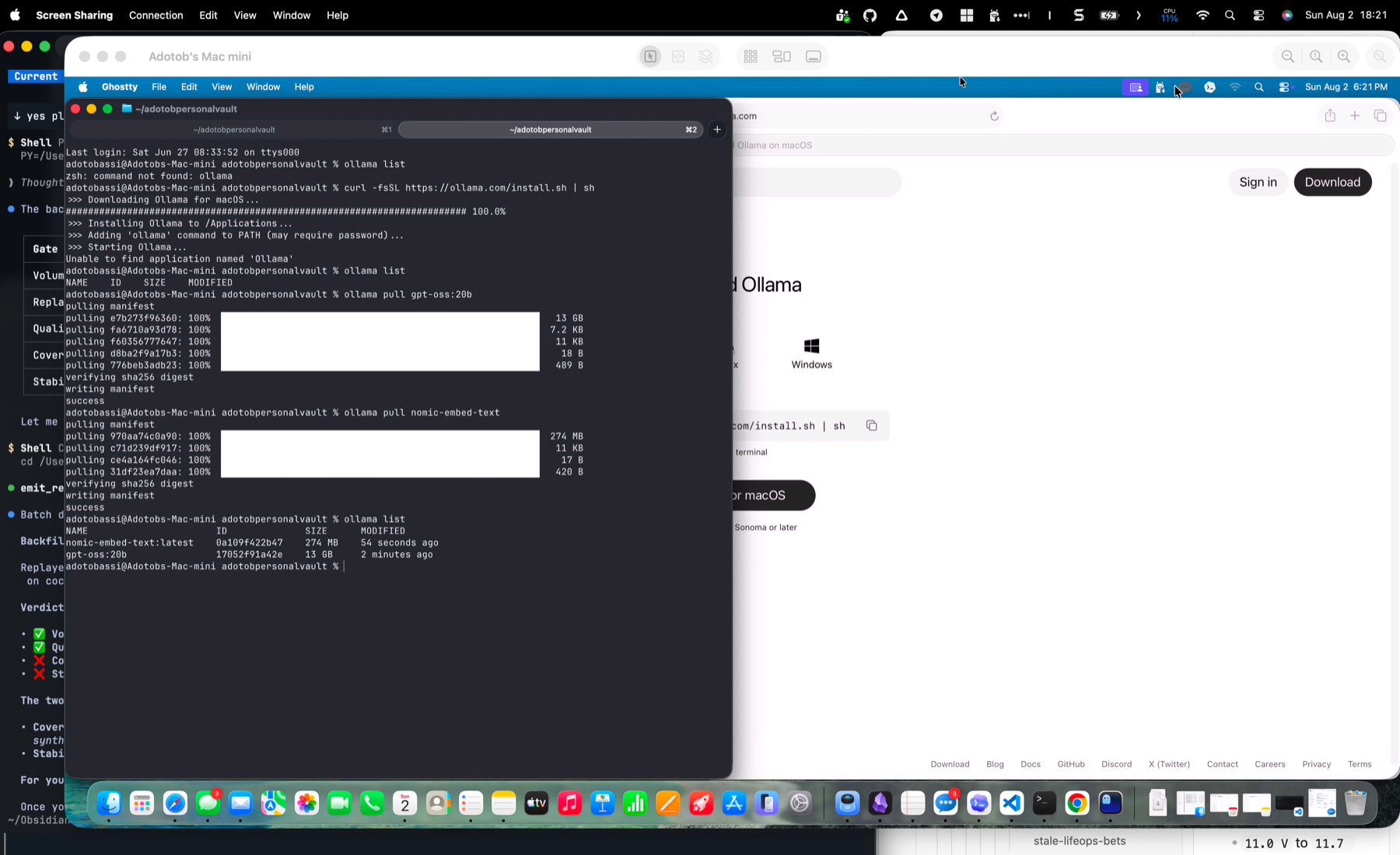This screenshot has height=855, width=1400.
Task: Show Safari tab overview icon
Action: point(1381,116)
